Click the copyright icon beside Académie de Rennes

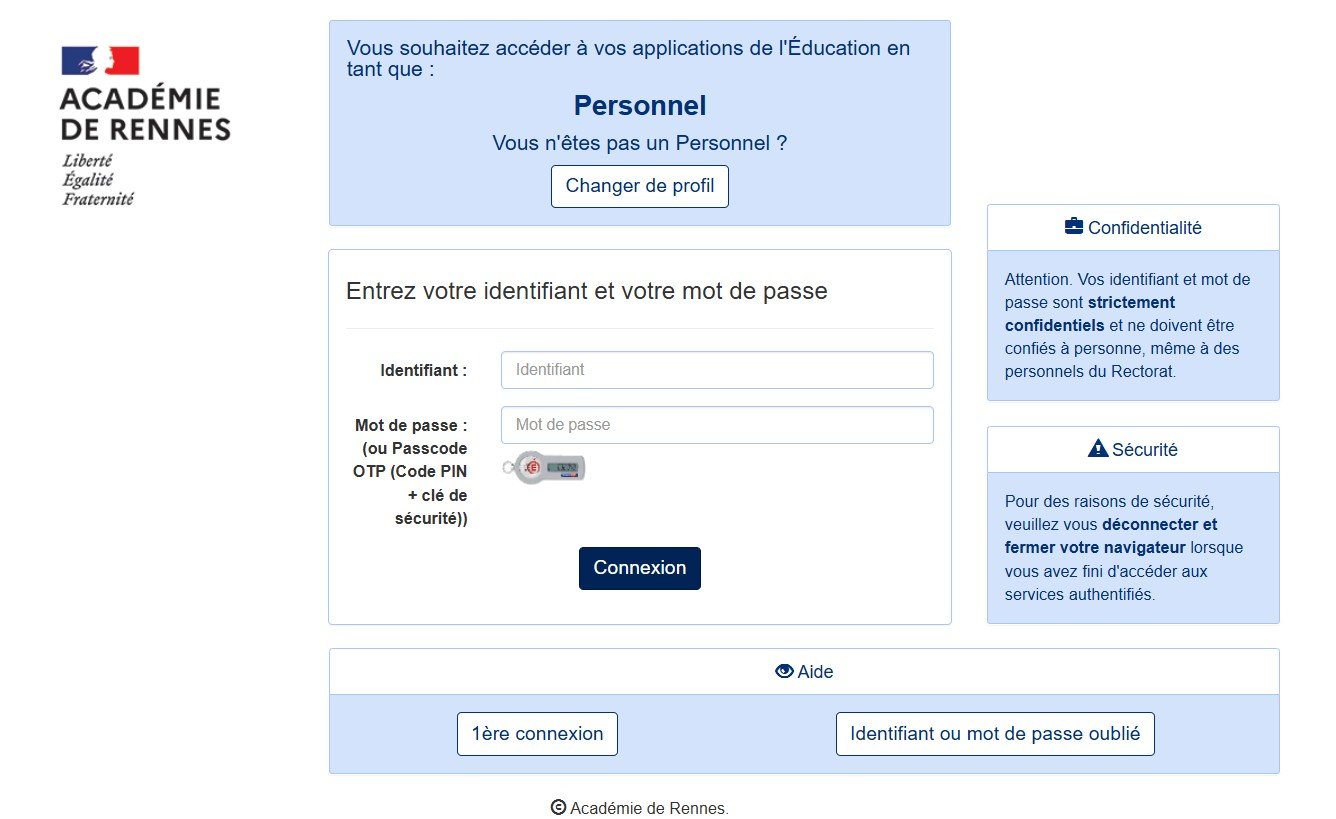[x=557, y=807]
